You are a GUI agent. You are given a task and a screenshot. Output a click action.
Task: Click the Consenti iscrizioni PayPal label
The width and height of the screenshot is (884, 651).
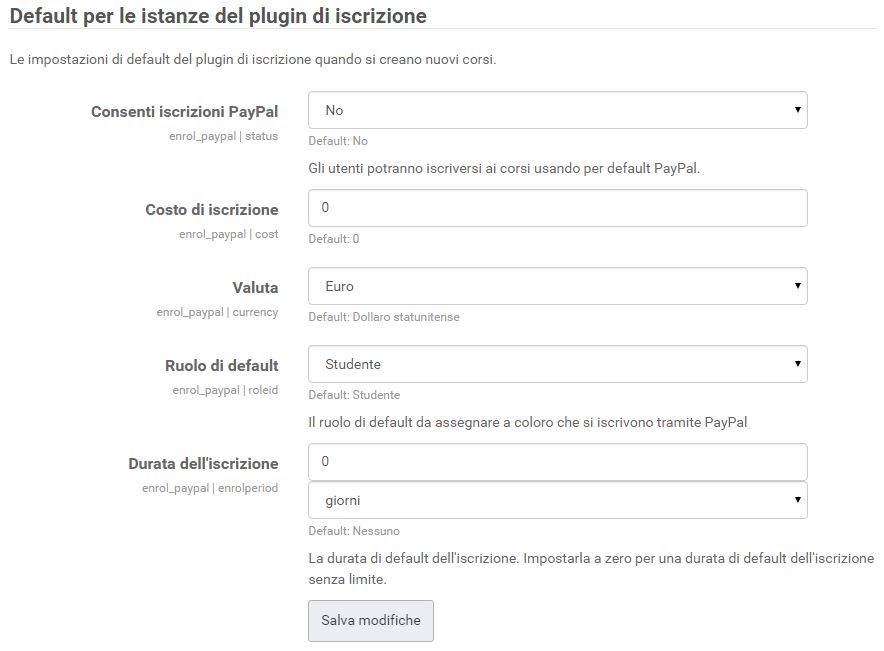tap(185, 112)
